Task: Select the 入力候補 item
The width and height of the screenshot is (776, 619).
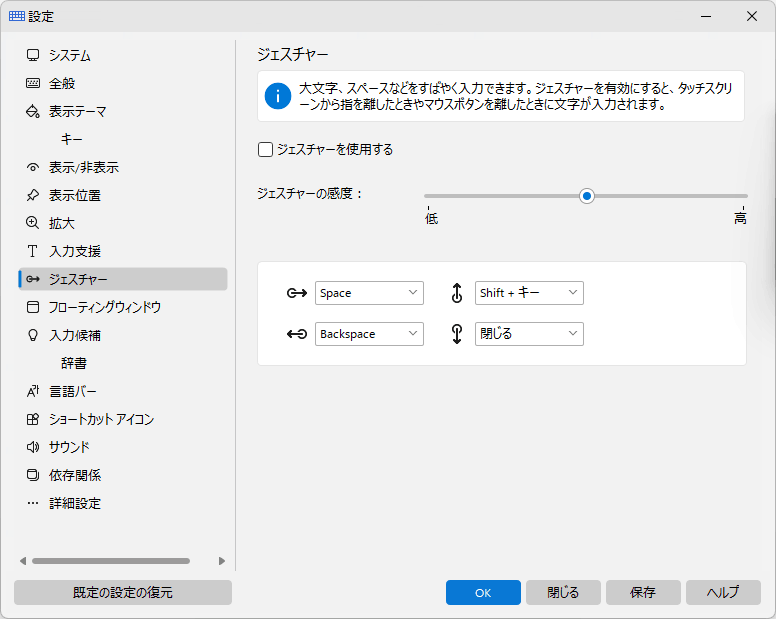Action: pos(123,335)
